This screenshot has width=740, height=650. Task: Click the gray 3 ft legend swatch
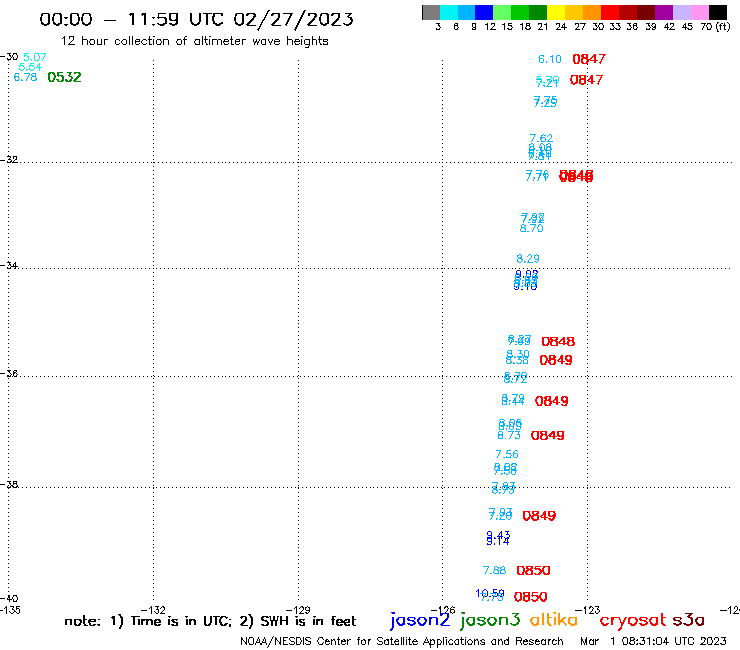click(x=431, y=12)
